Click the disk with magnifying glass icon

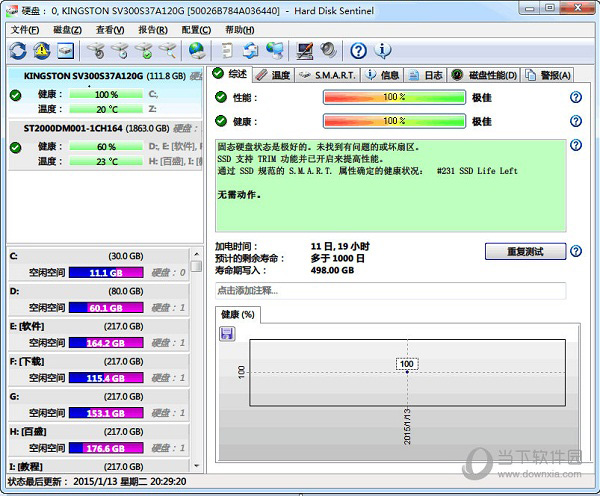[168, 51]
